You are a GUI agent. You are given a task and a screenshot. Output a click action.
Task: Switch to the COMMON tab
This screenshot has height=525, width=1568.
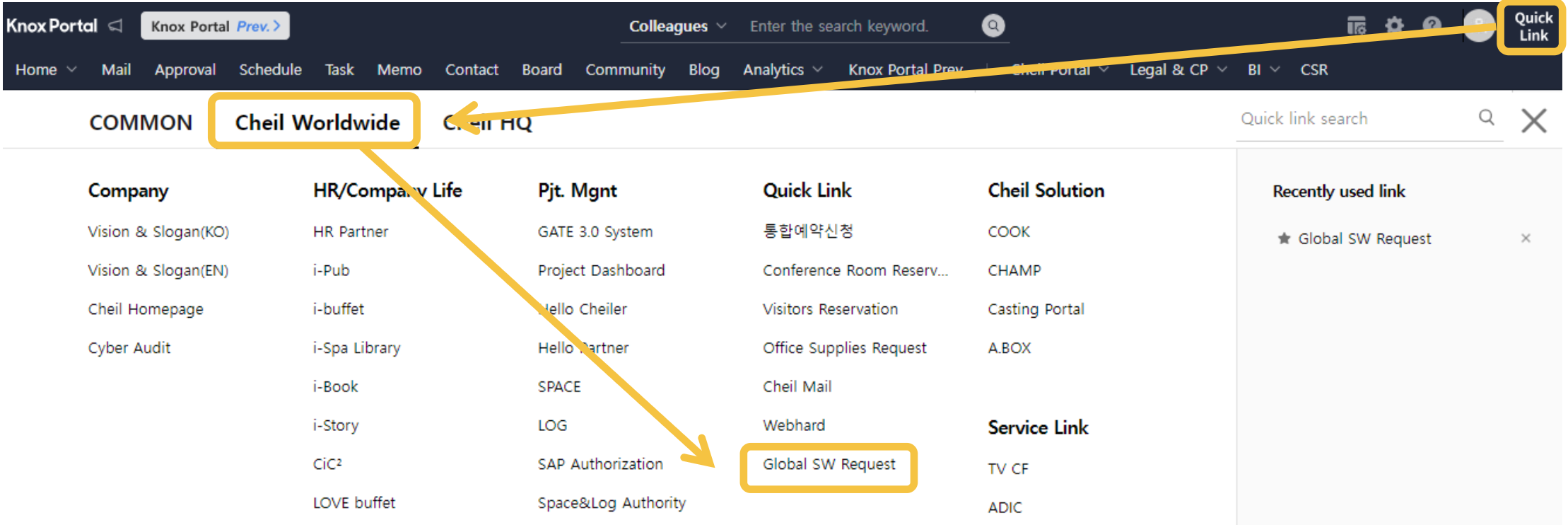[x=141, y=122]
